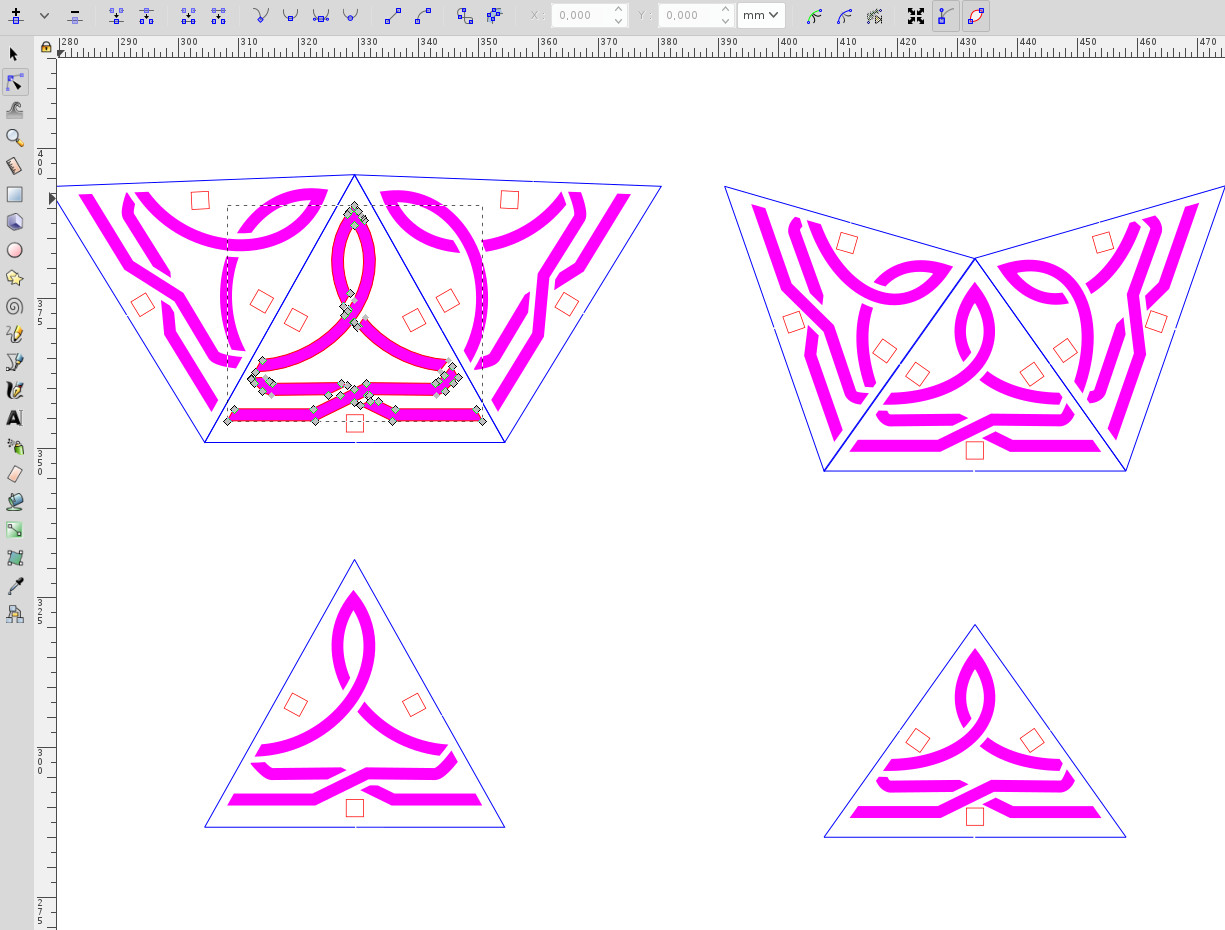Toggle the guide lock icon at ruler corner
The width and height of the screenshot is (1225, 930).
click(x=46, y=47)
